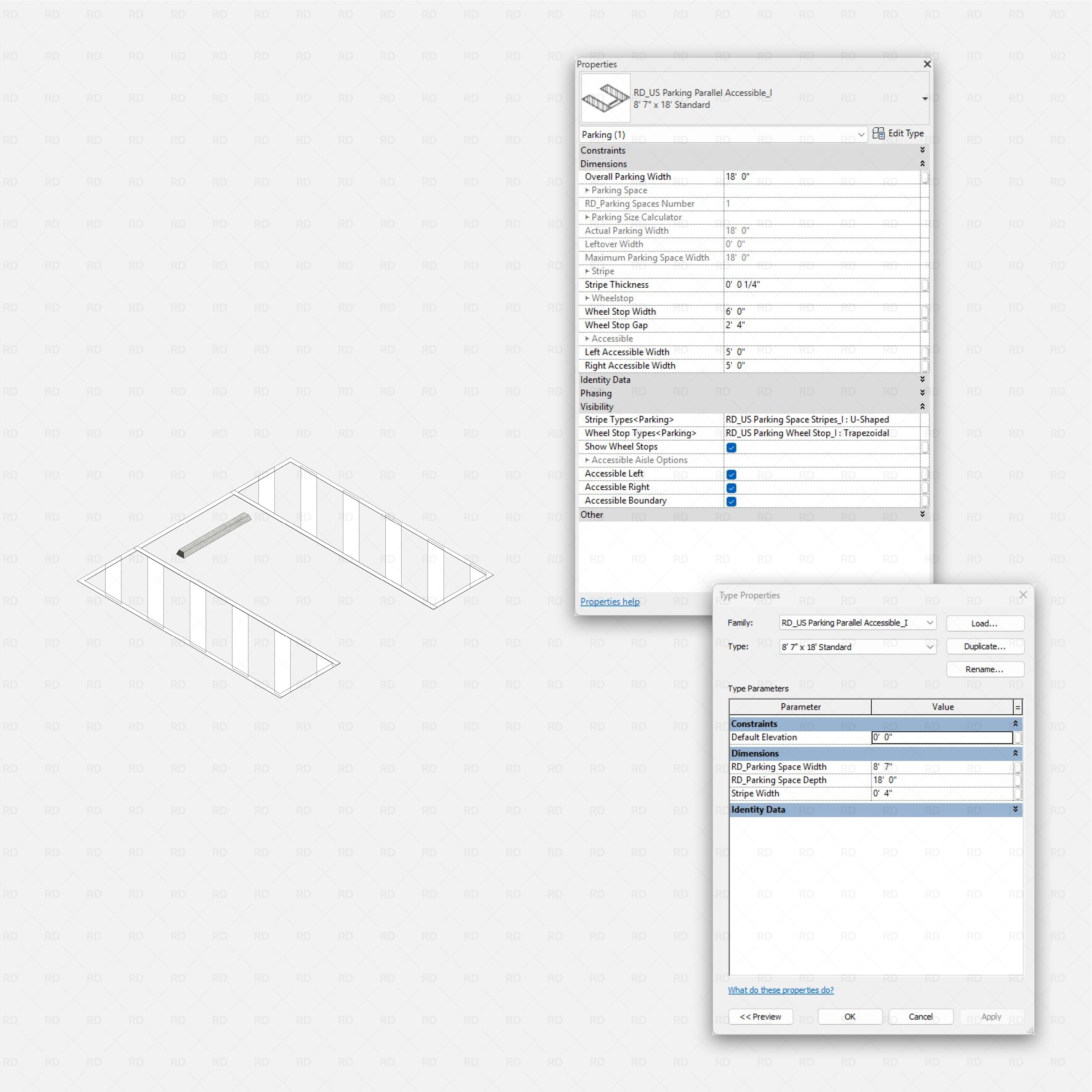Click associate button beside Overall Parking Width
Screen dimensions: 1092x1092
(x=925, y=177)
